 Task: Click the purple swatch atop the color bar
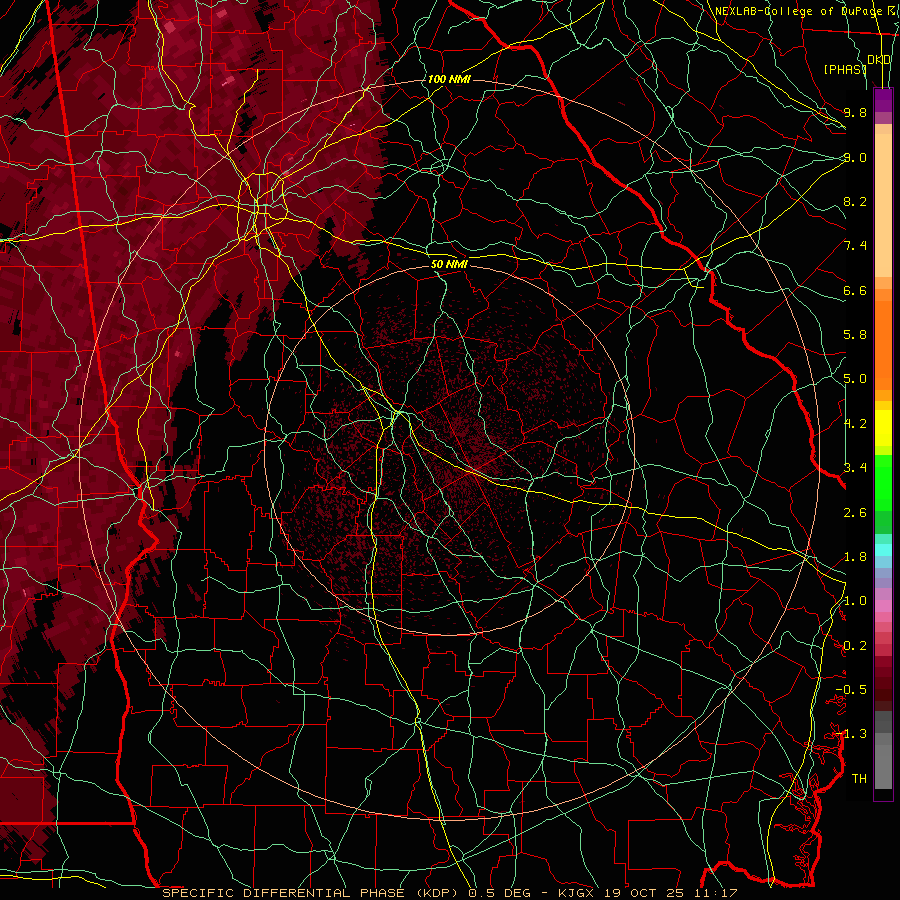pyautogui.click(x=883, y=100)
